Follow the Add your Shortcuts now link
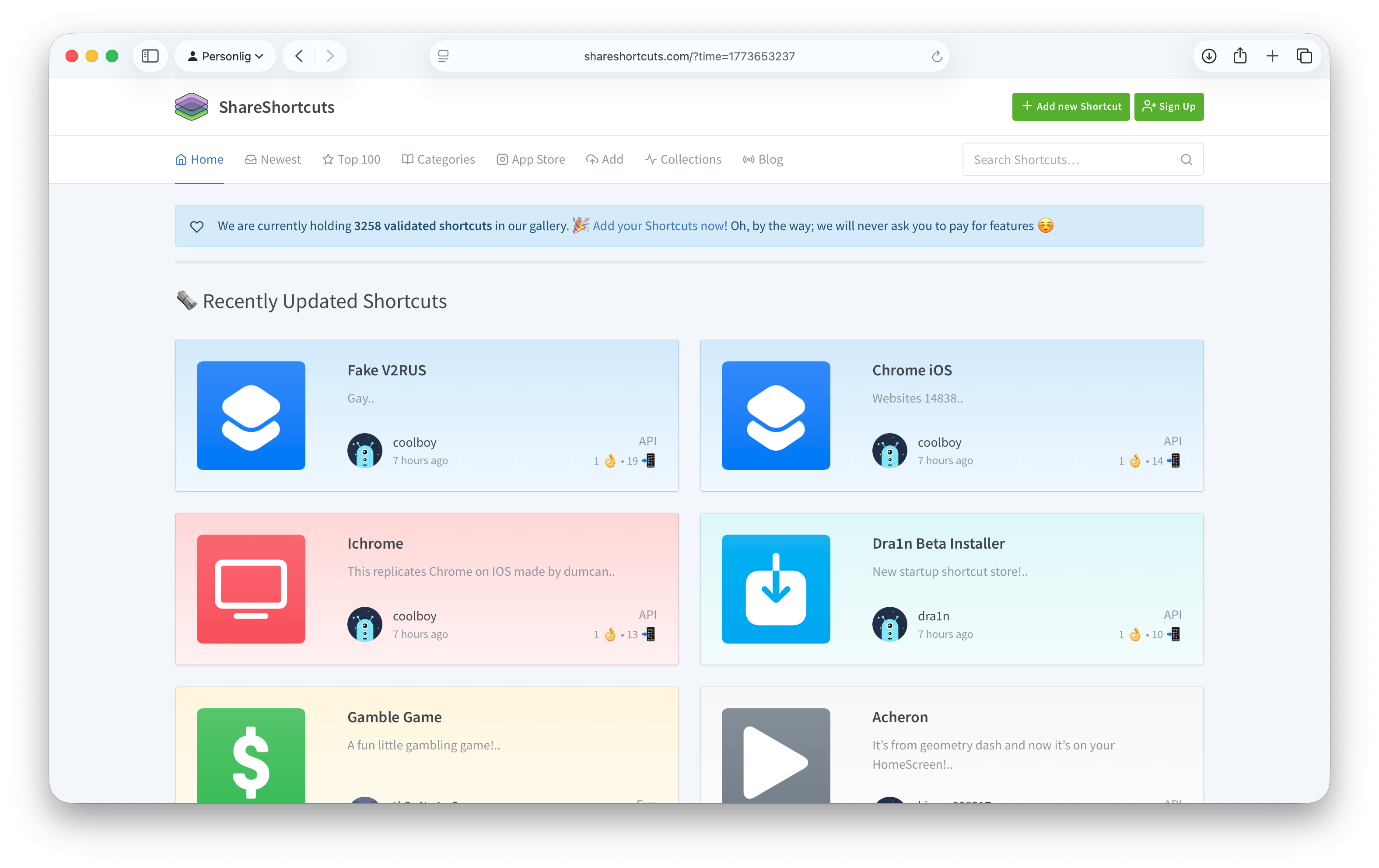Screen dimensions: 1379x868 658,226
